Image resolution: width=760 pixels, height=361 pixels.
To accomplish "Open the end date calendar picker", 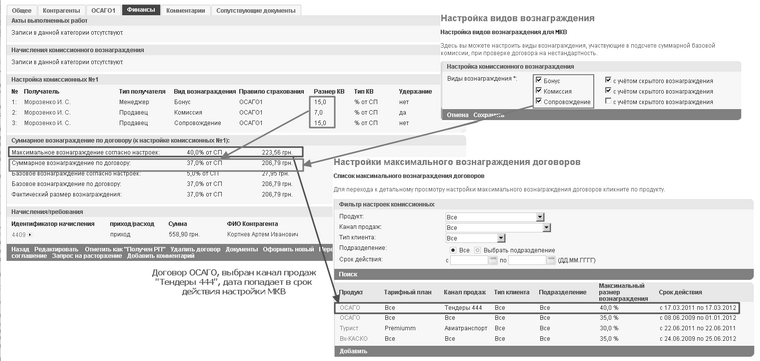I will click(551, 261).
